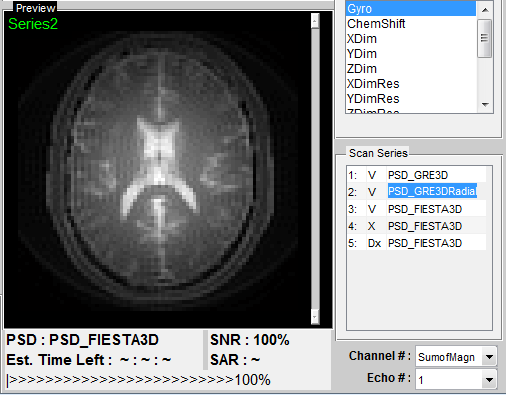Select Gyro in the parameter list
Image resolution: width=506 pixels, height=395 pixels.
[x=411, y=9]
